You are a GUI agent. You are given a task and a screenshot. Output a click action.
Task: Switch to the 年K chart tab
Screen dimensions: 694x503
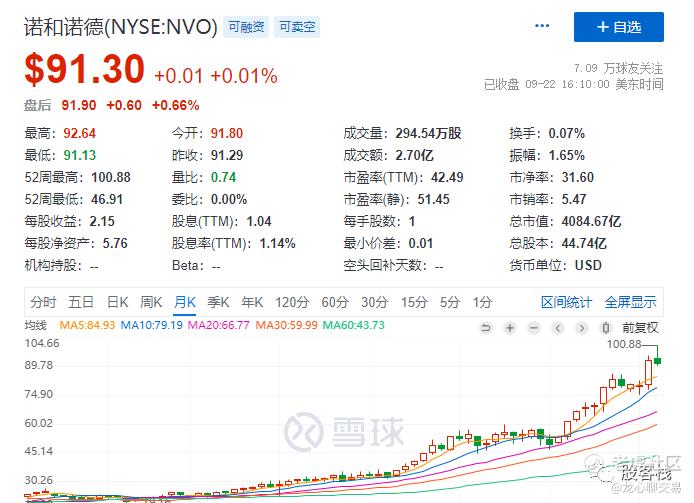[x=252, y=302]
